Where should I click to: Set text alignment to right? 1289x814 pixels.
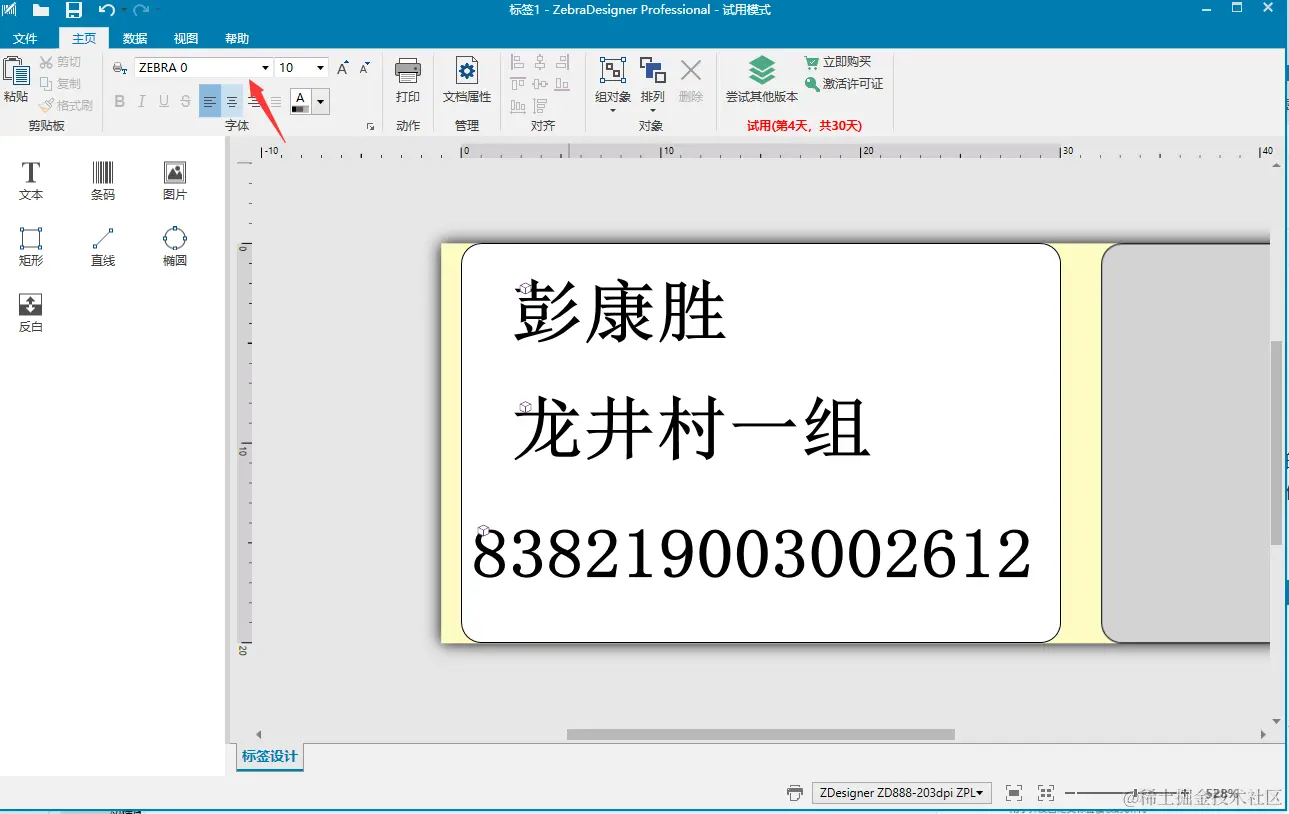pos(254,101)
